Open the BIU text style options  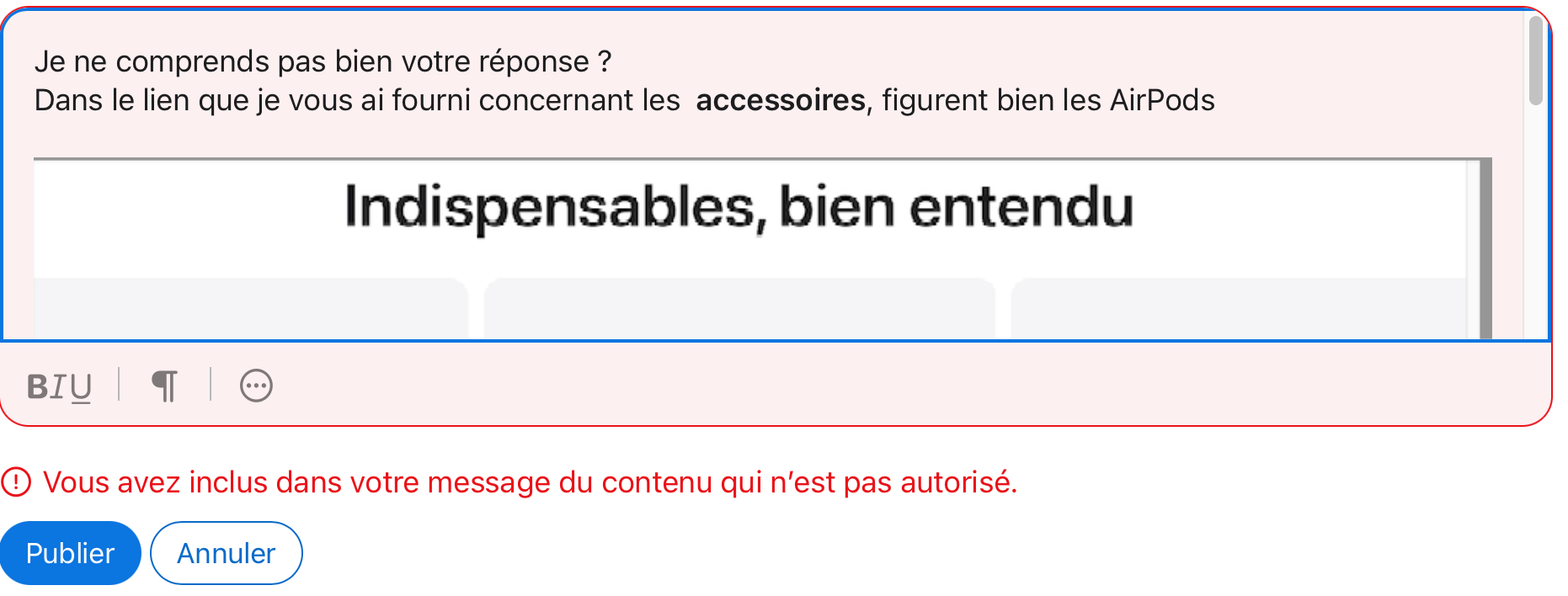tap(59, 386)
